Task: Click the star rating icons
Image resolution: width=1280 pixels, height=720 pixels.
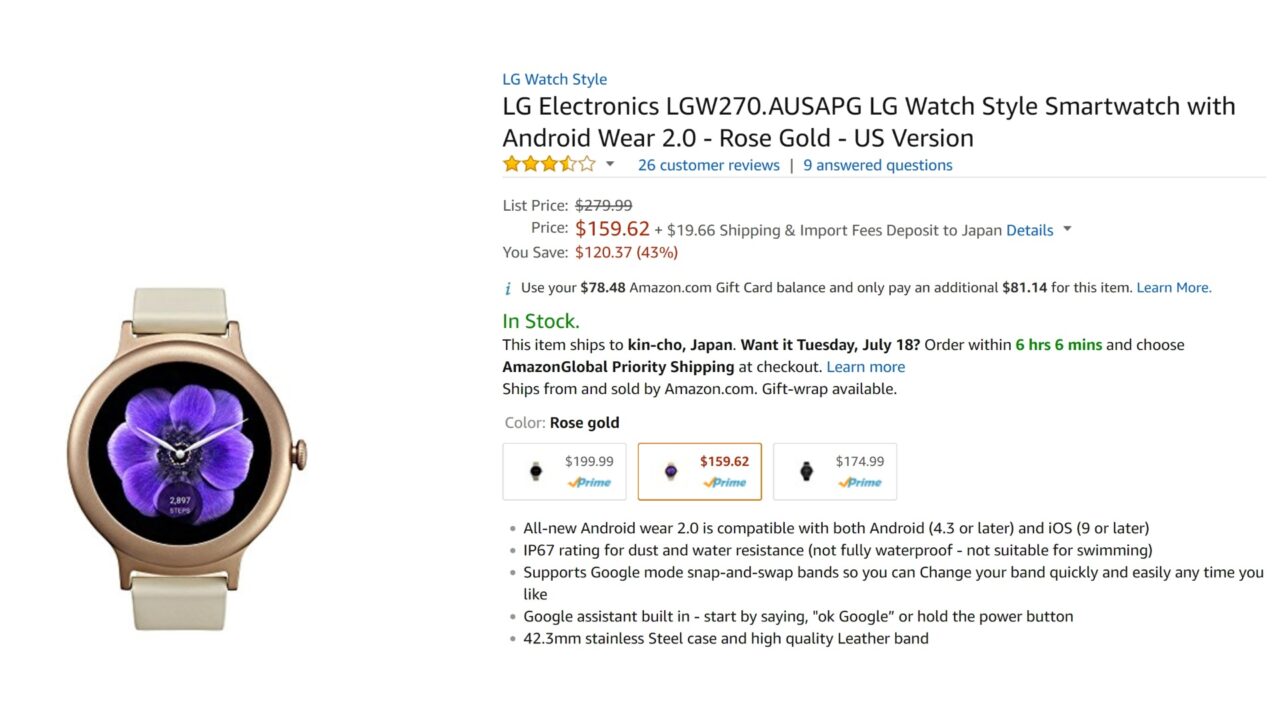Action: click(x=549, y=164)
